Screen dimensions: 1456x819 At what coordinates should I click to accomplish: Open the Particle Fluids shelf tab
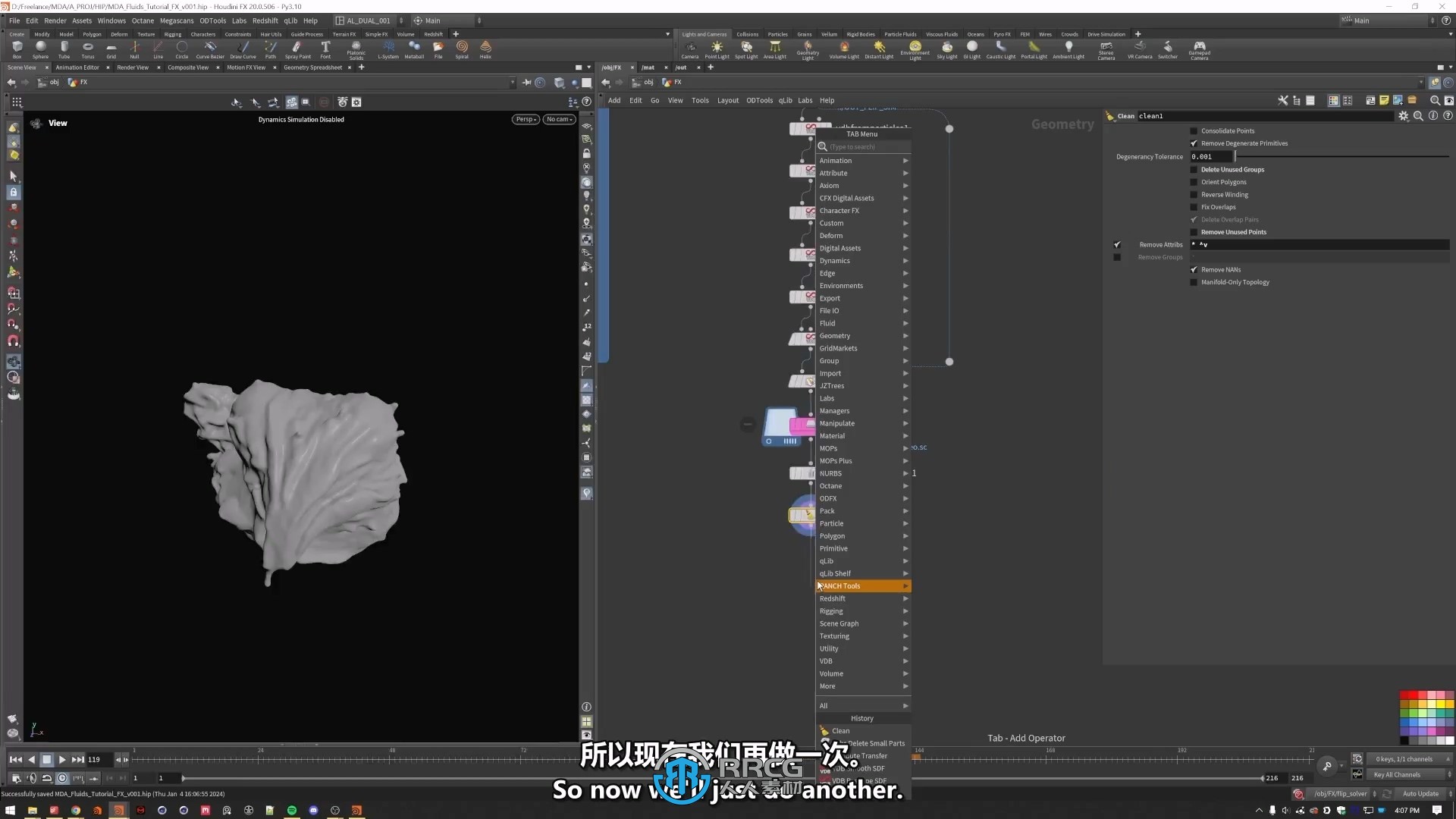pos(900,34)
